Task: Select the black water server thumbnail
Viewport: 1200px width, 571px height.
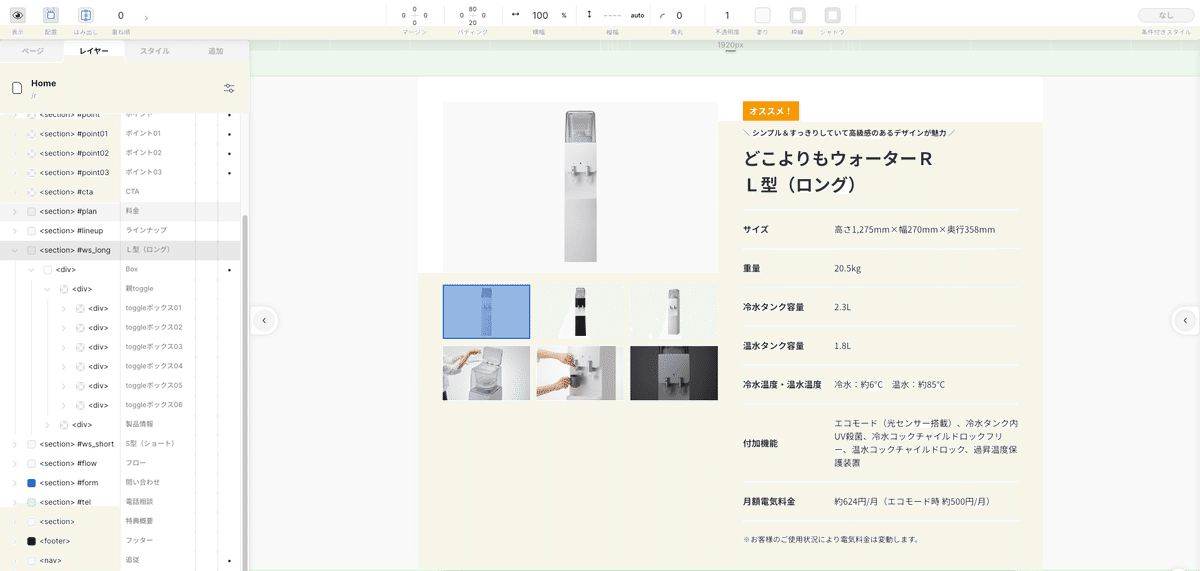Action: (x=580, y=311)
